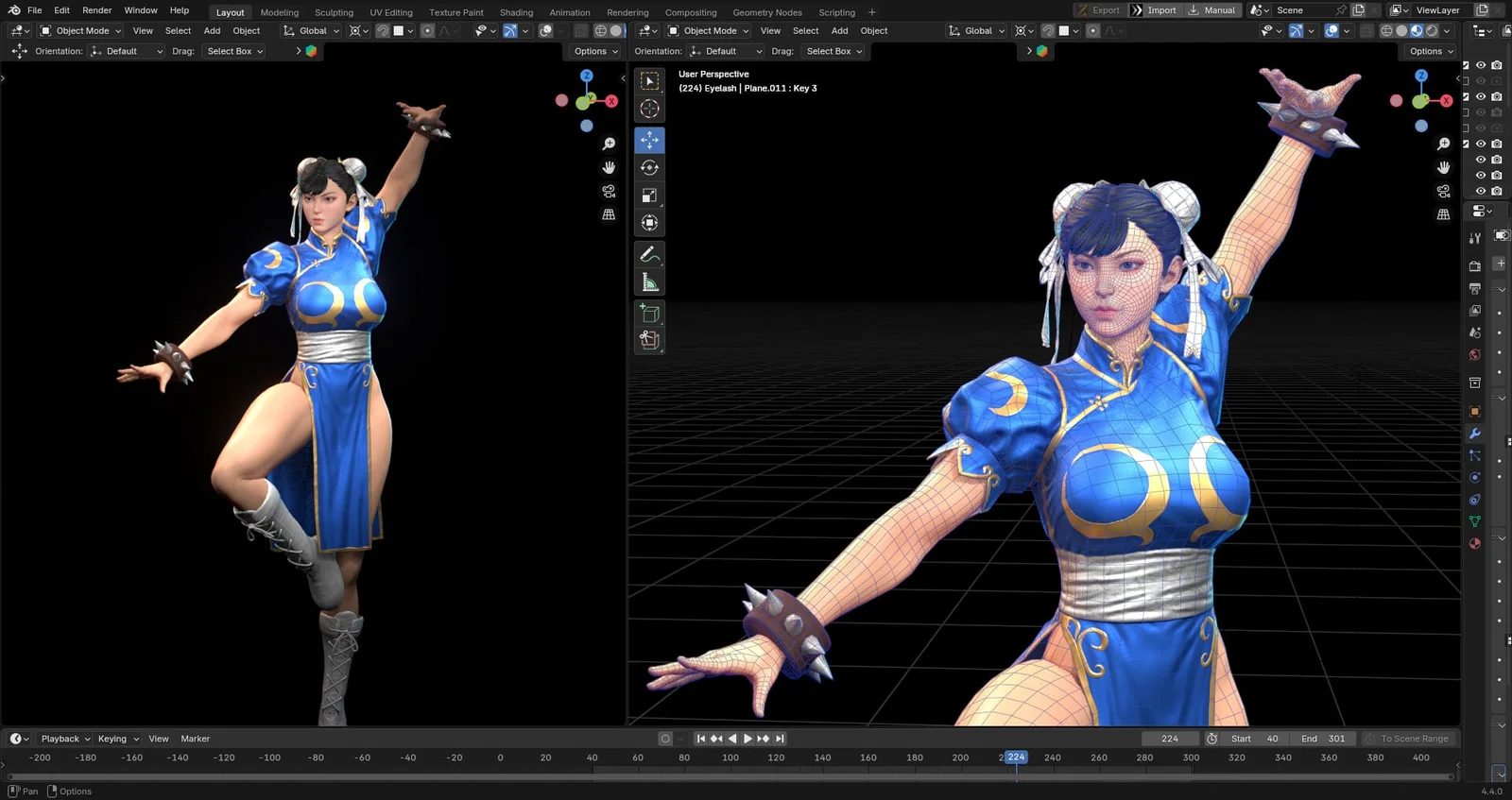Open the Modifiers wrench properties tab
Image resolution: width=1512 pixels, height=800 pixels.
pos(1474,434)
